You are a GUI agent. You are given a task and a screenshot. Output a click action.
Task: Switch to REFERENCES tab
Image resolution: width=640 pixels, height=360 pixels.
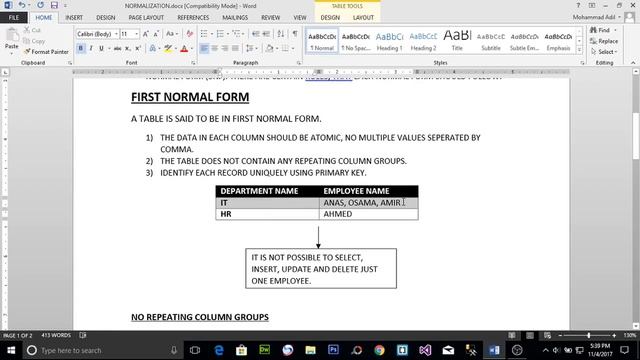coord(193,18)
